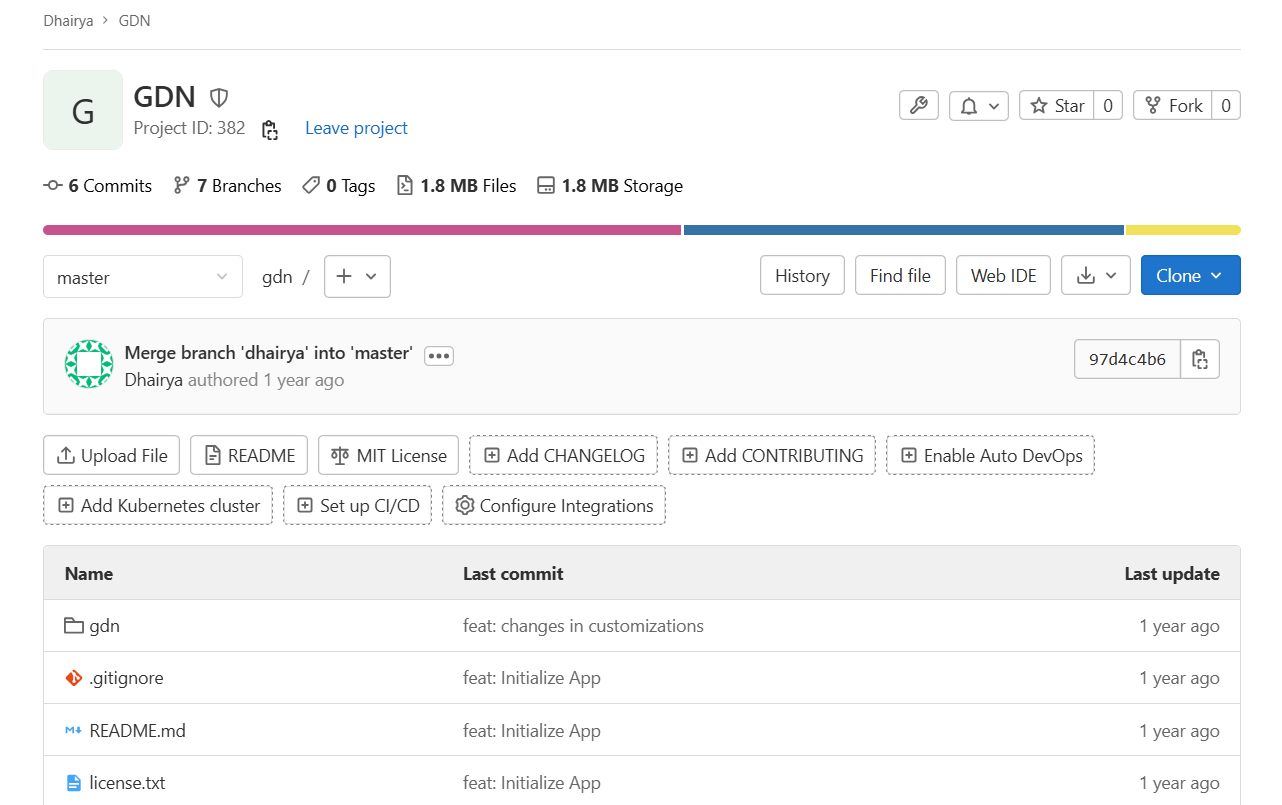Viewport: 1282px width, 805px height.
Task: Open the 6 Commits link
Action: click(98, 186)
